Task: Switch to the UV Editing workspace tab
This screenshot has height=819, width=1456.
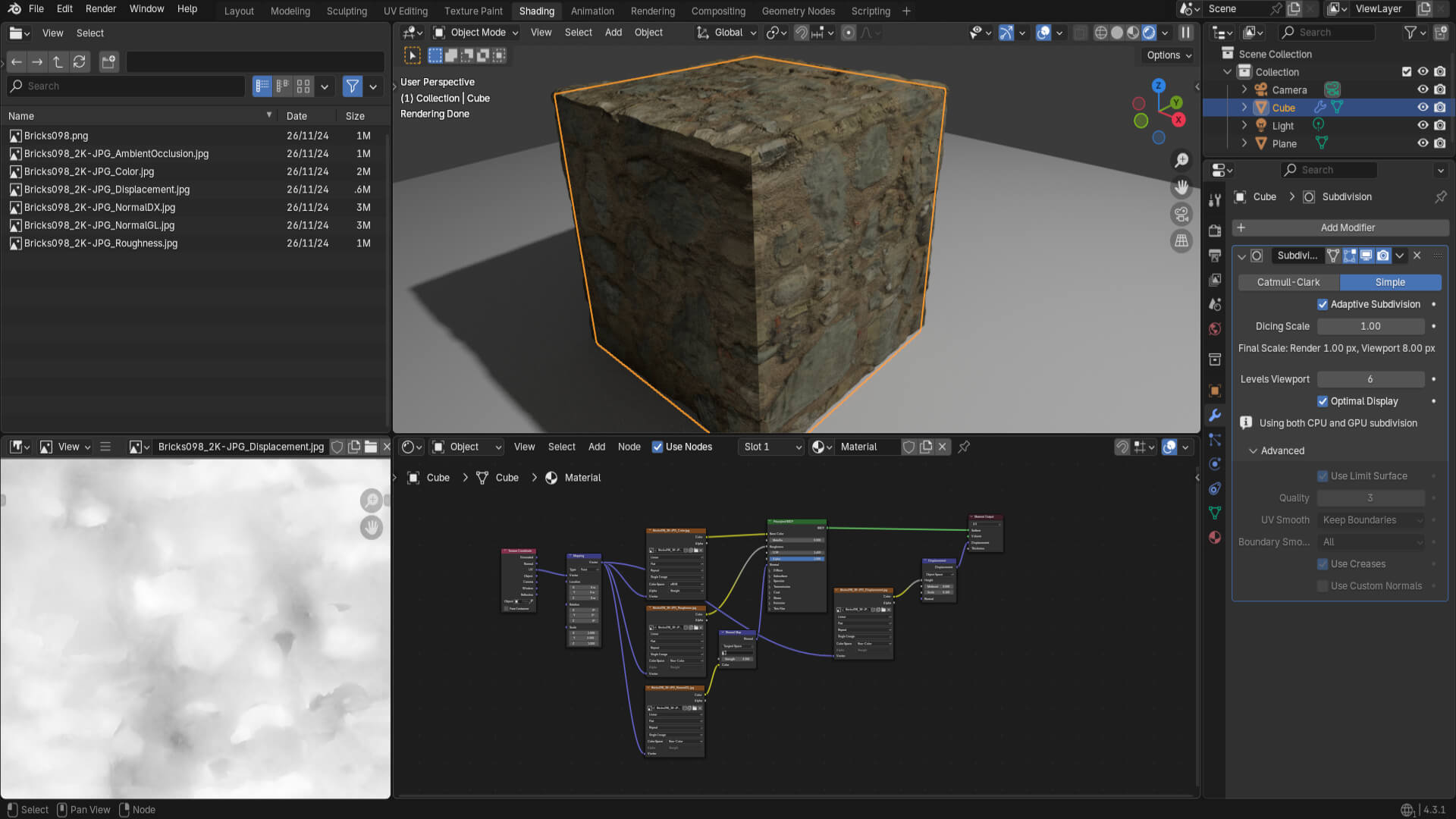Action: pyautogui.click(x=405, y=11)
